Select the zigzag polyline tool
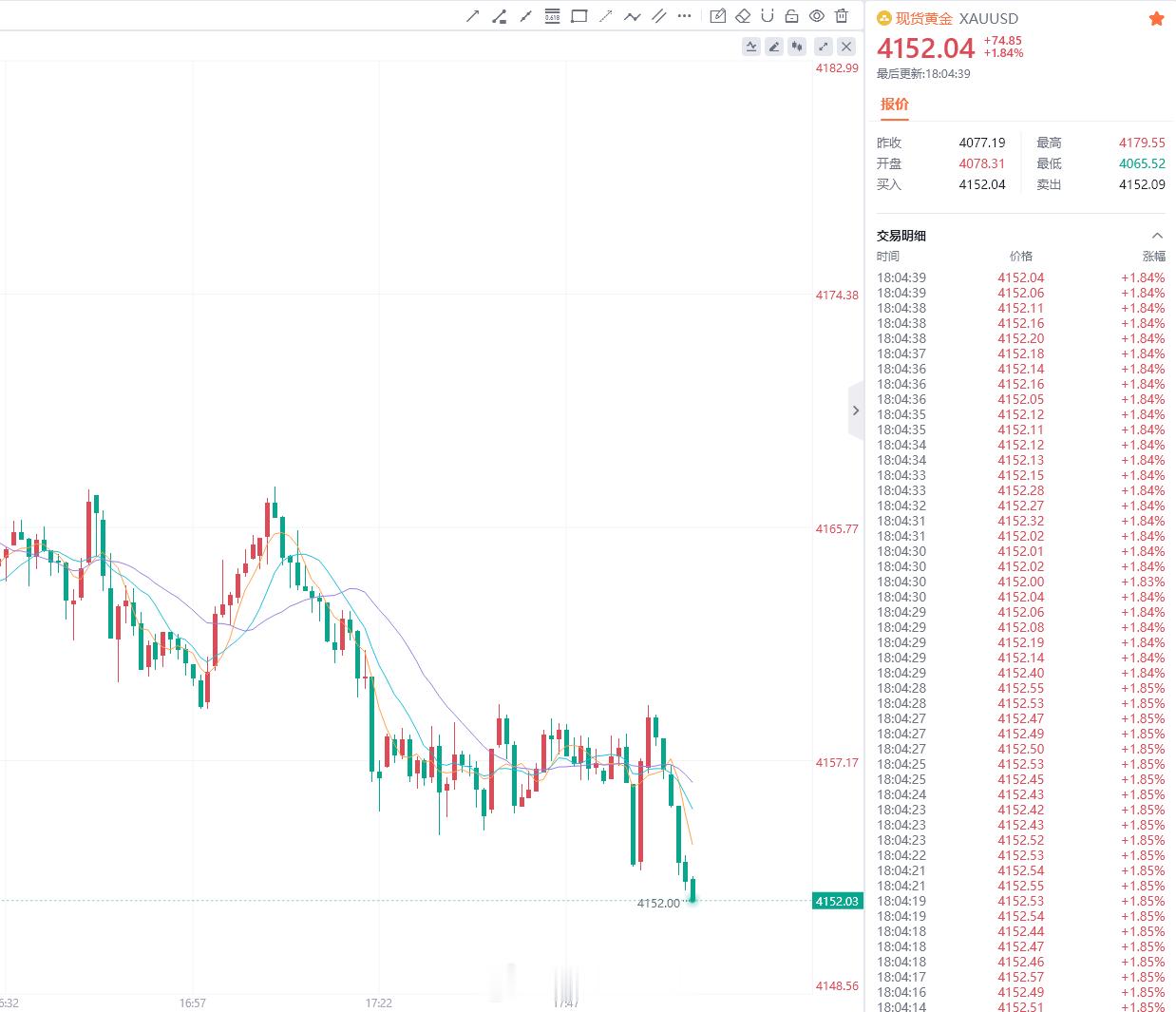Viewport: 1176px width, 1012px height. [632, 16]
